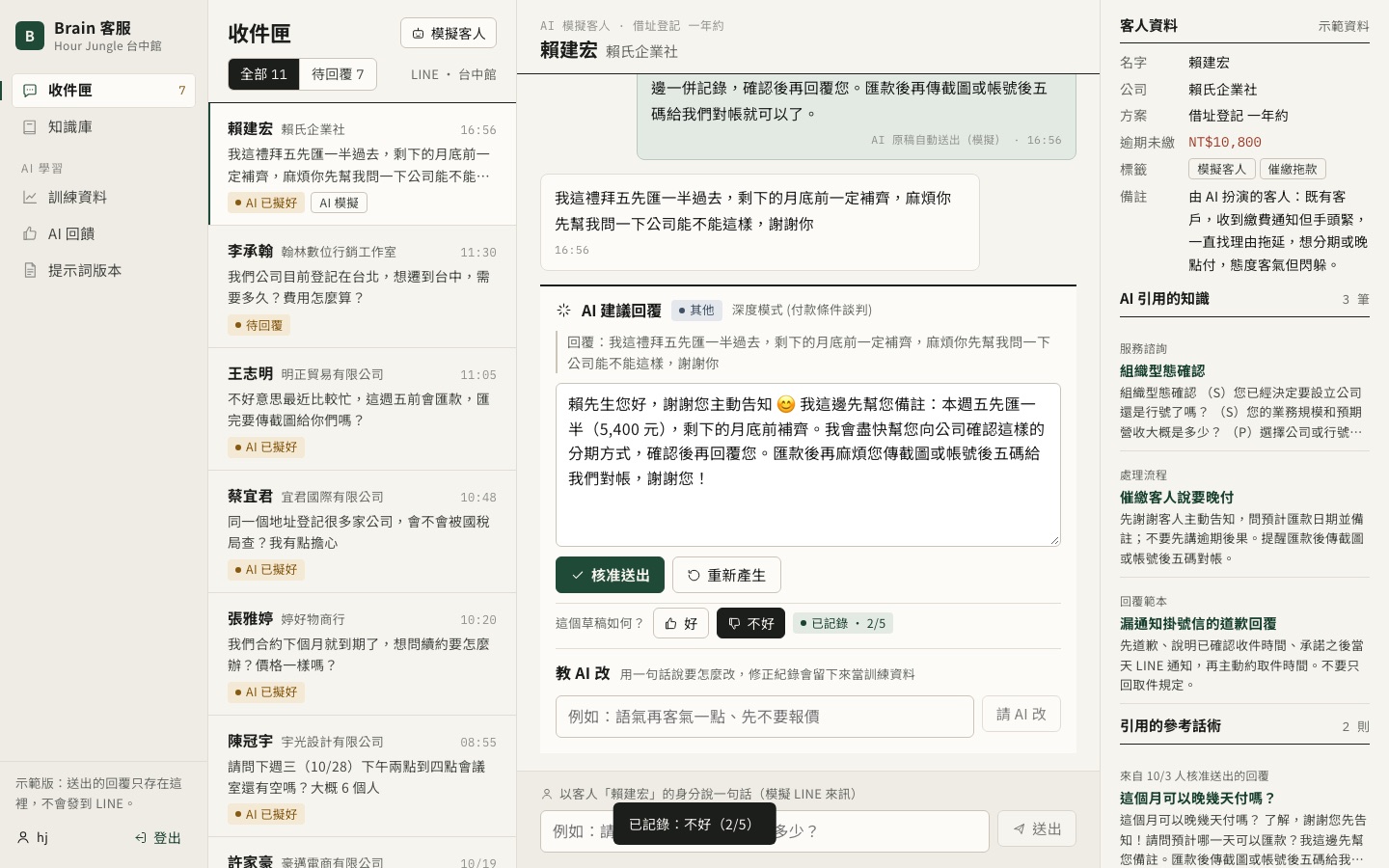Click the hj user profile icon
The height and width of the screenshot is (868, 1389).
23,837
